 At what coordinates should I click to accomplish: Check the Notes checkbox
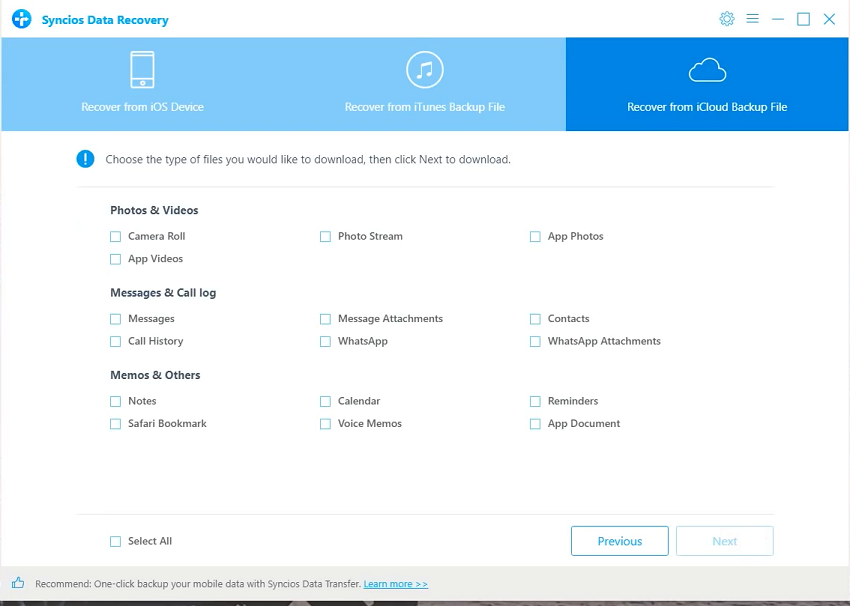coord(115,401)
